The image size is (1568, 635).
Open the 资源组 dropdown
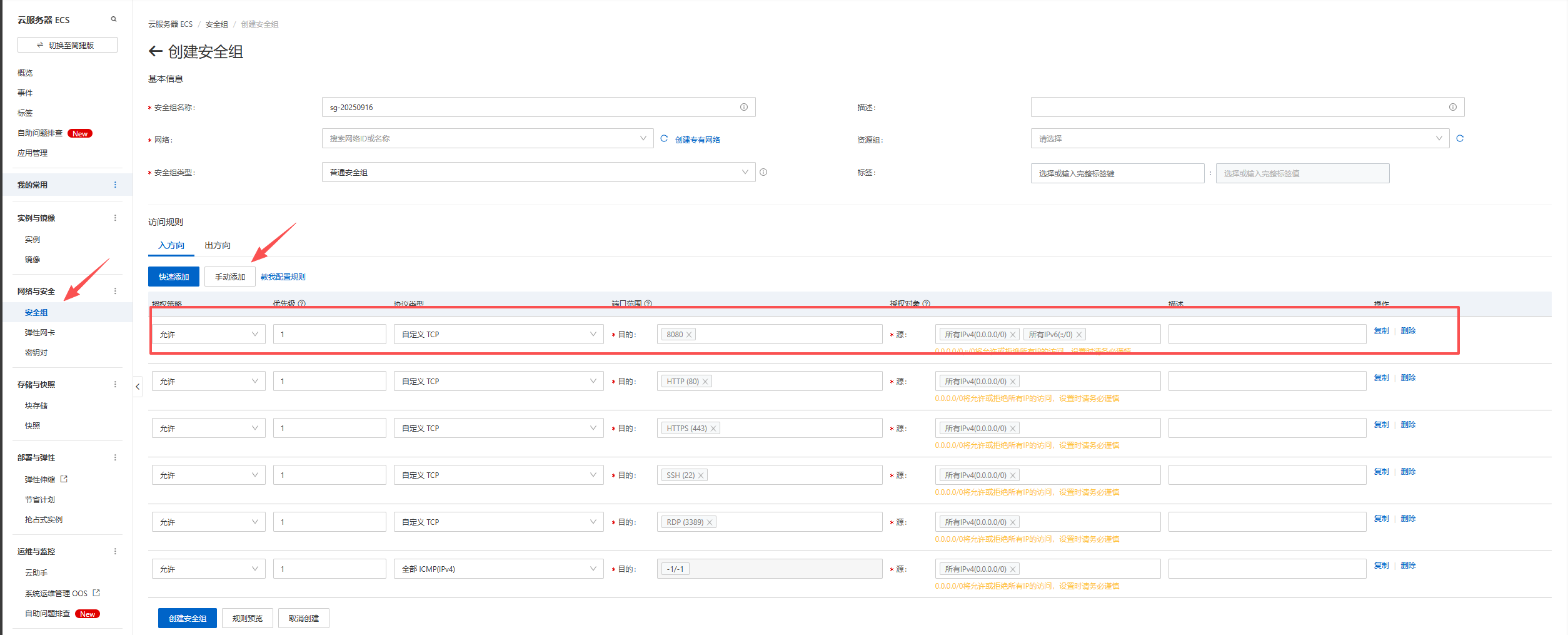(x=1240, y=139)
